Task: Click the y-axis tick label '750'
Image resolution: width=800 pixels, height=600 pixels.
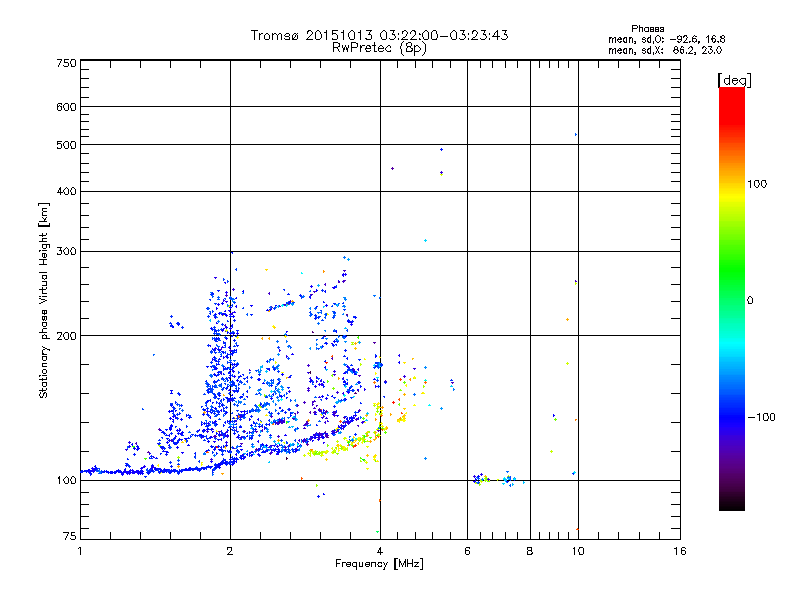Action: (66, 63)
